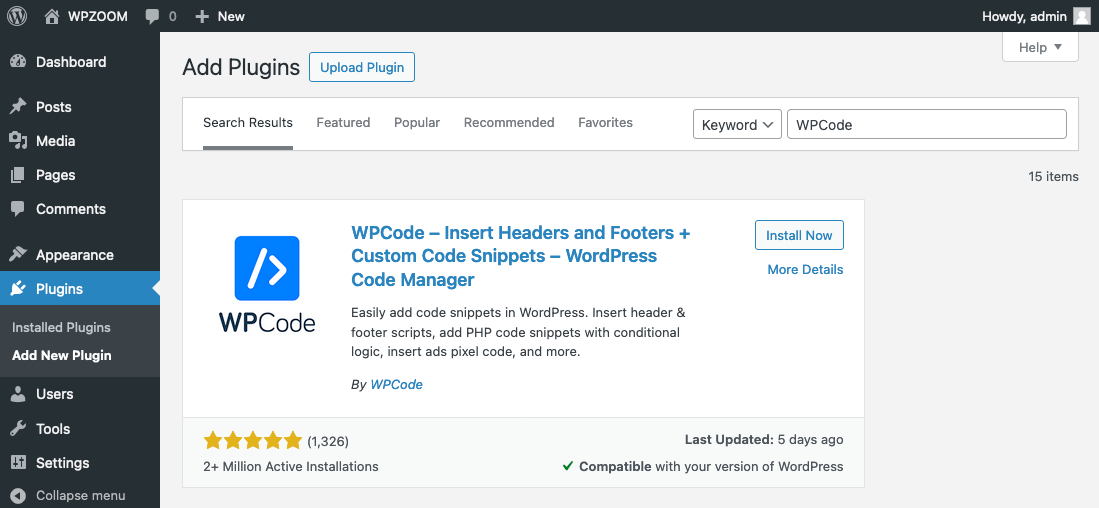
Task: Click the WordPress logo in admin bar
Action: 17,16
